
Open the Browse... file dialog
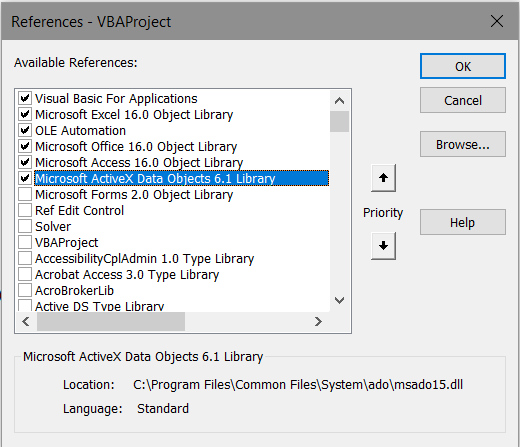463,144
